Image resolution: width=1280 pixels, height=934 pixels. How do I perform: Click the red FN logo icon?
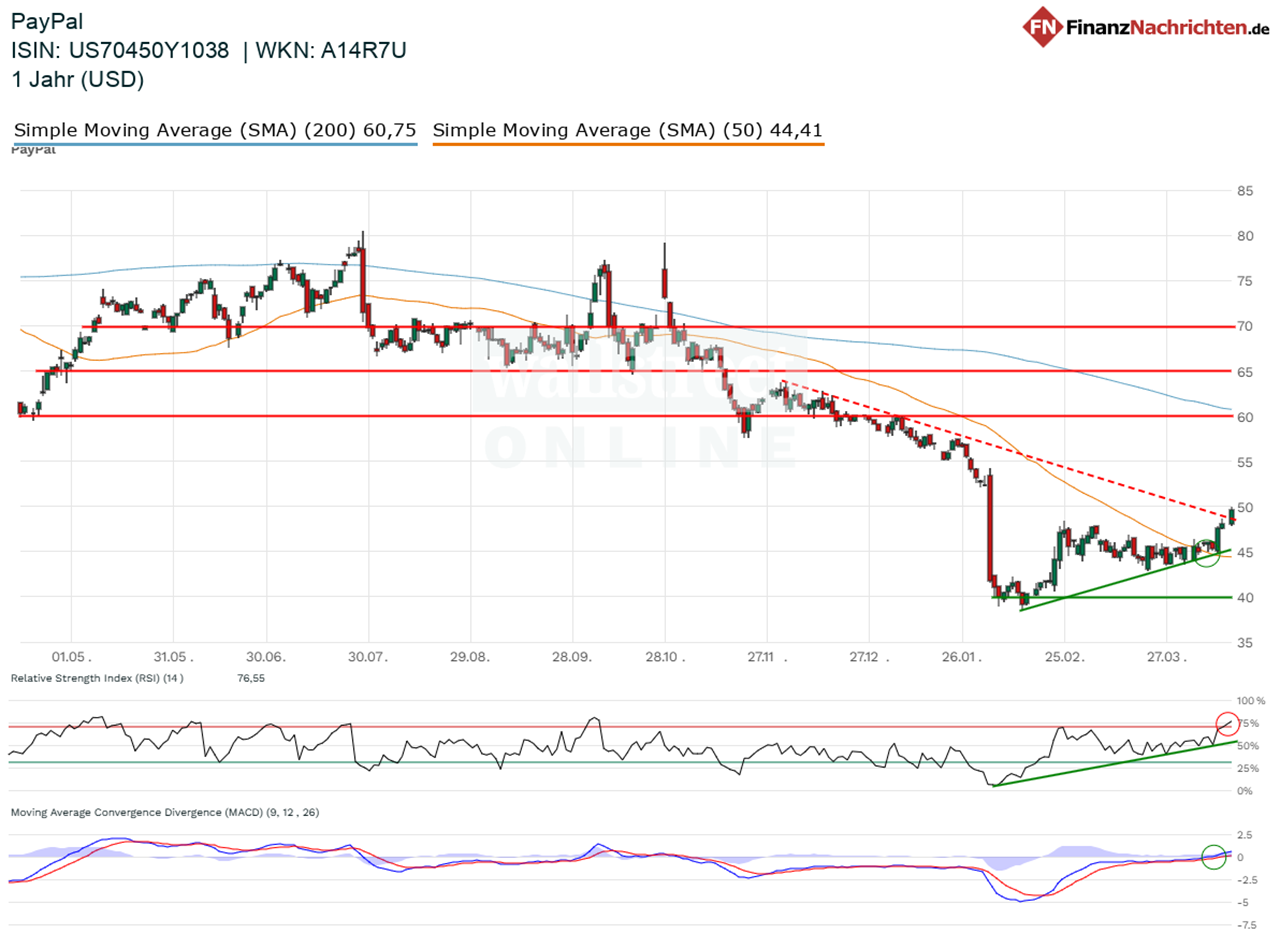(x=1043, y=28)
